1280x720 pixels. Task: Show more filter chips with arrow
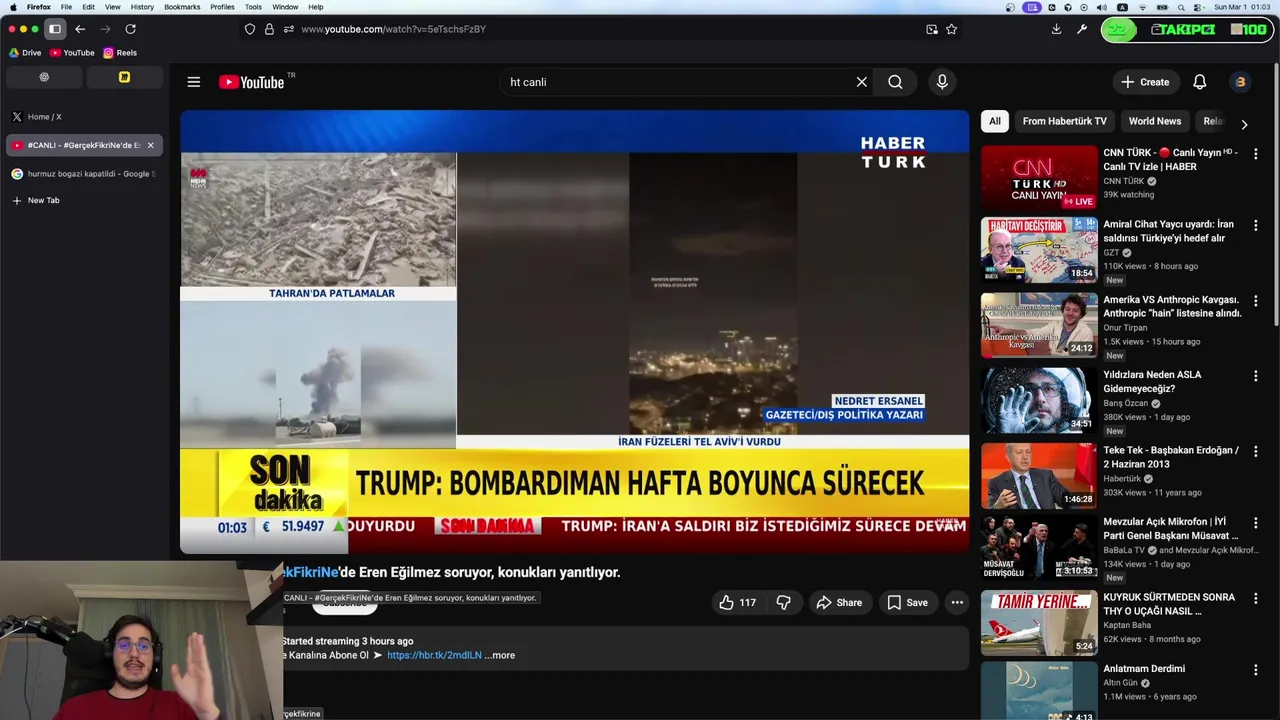tap(1244, 124)
